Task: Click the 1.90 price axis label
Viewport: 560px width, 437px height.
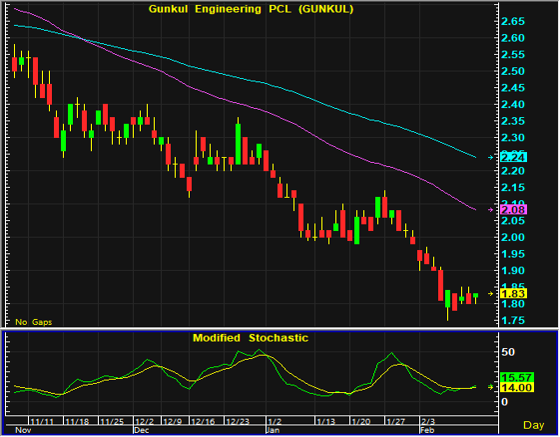Action: click(513, 270)
